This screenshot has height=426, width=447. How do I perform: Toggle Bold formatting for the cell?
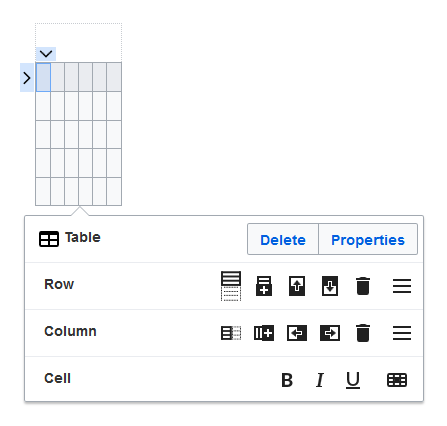(x=287, y=380)
